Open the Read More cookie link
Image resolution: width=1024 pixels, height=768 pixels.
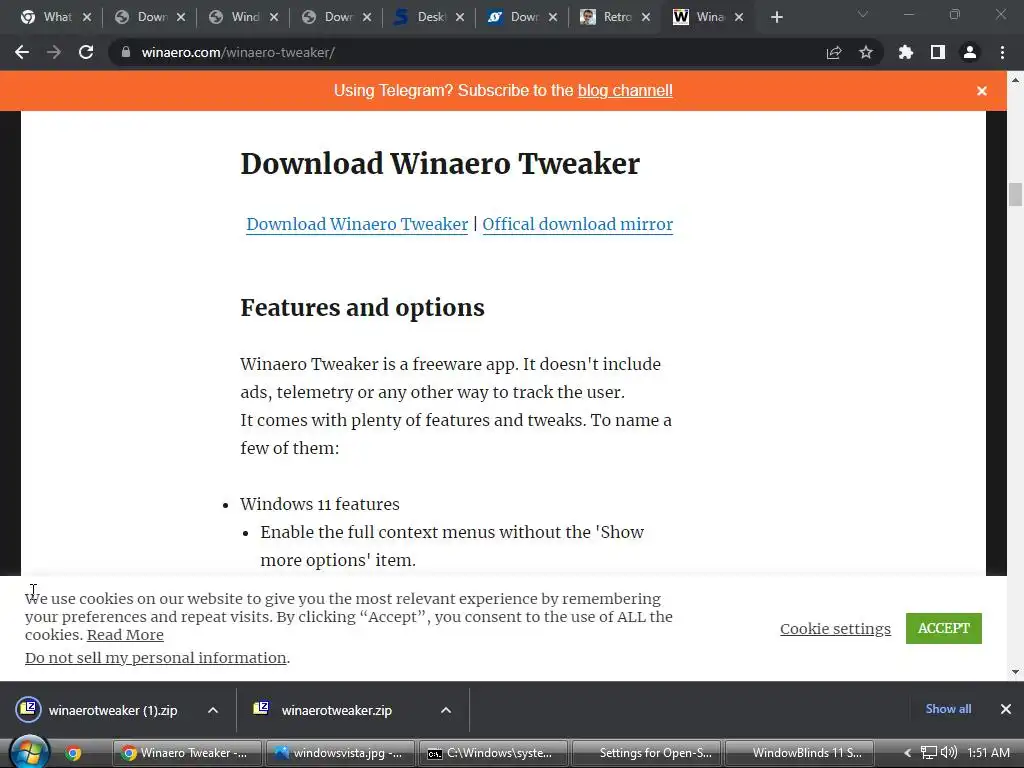tap(125, 635)
